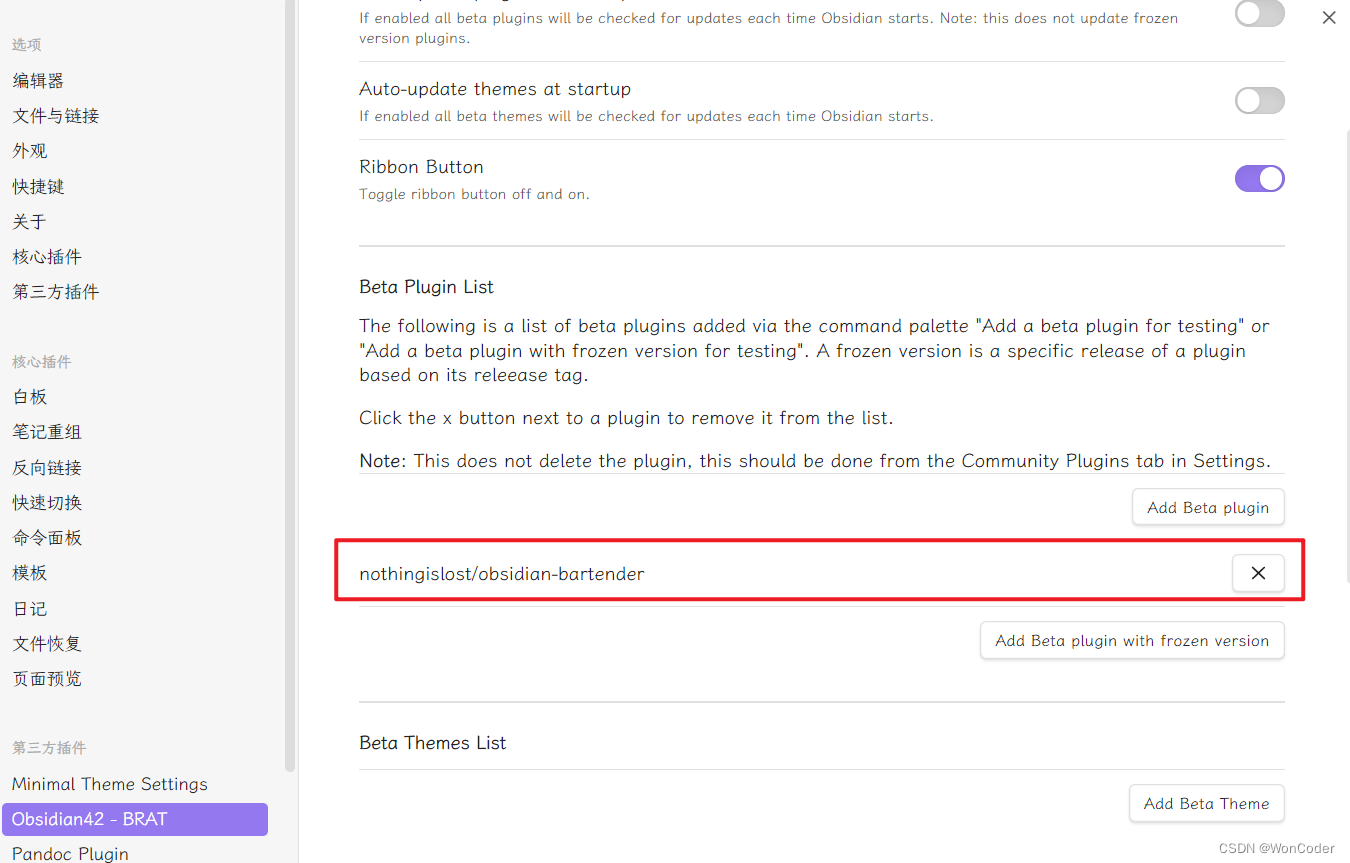Select Obsidian42 - BRAT plugin tab
The image size is (1350, 863).
(x=134, y=819)
